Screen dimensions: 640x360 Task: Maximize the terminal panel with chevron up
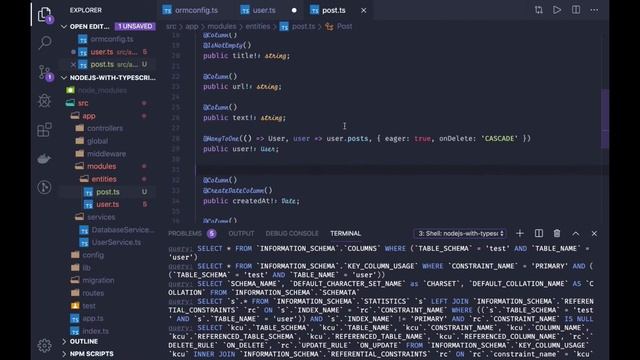click(576, 233)
